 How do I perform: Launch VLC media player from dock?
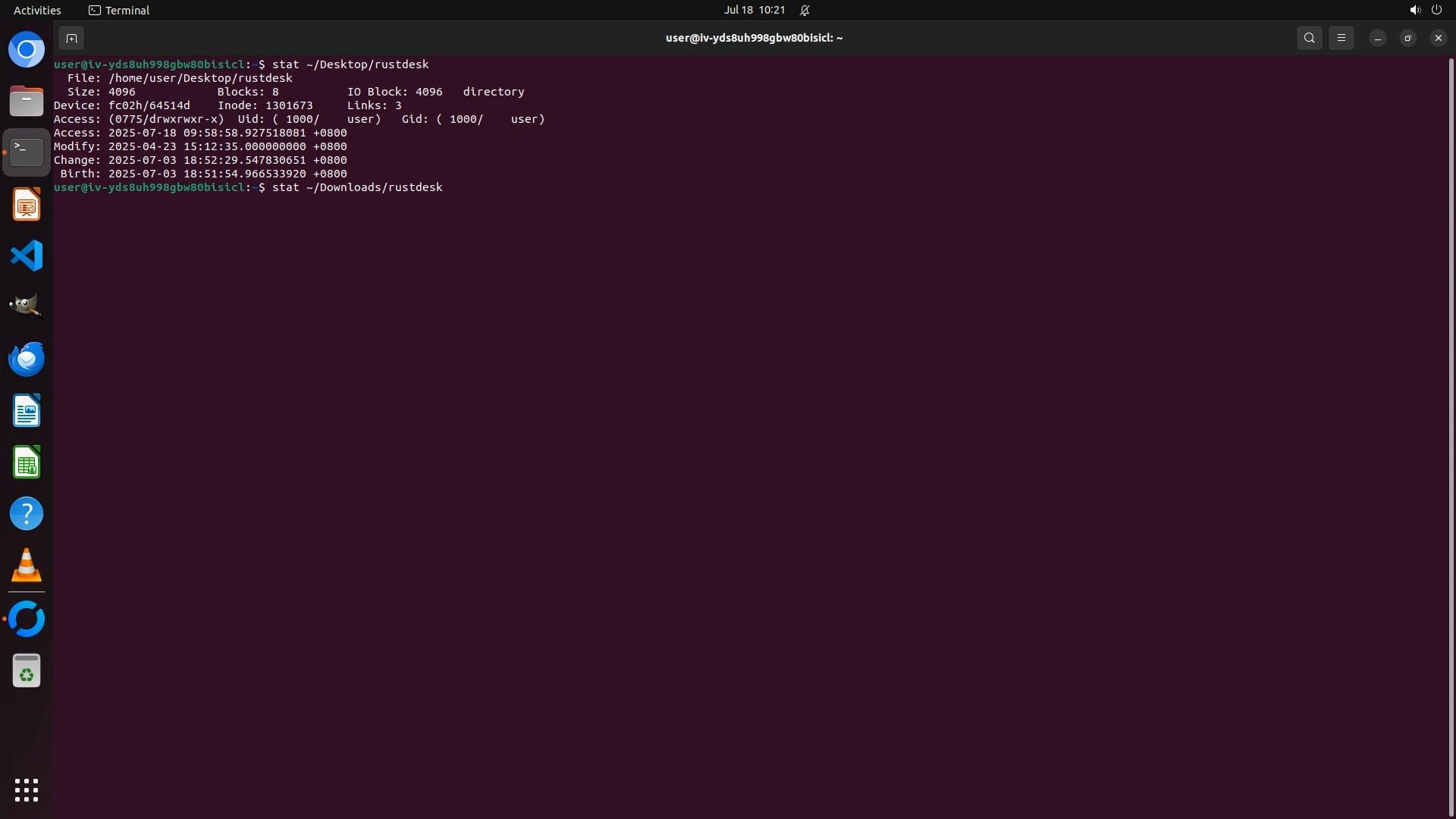coord(27,566)
